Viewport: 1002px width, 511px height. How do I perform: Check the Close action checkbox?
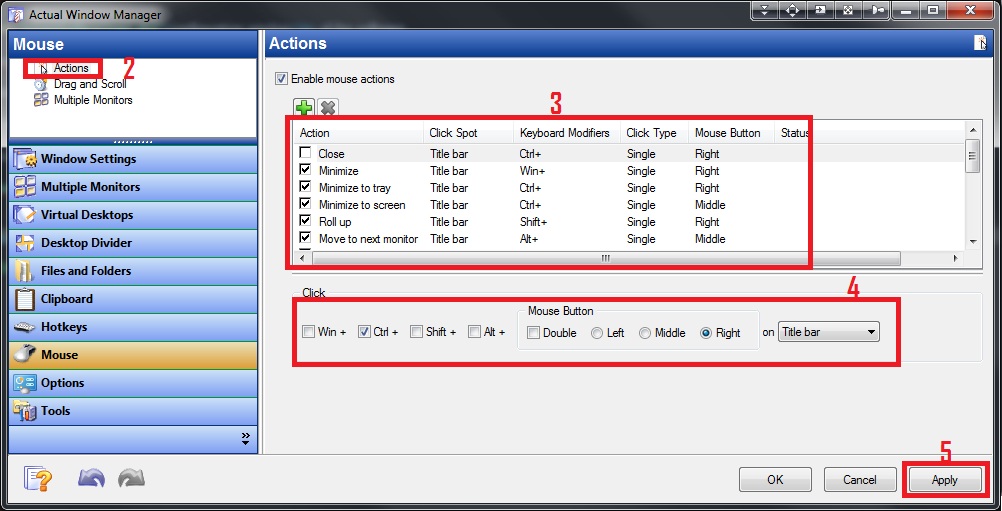click(305, 153)
